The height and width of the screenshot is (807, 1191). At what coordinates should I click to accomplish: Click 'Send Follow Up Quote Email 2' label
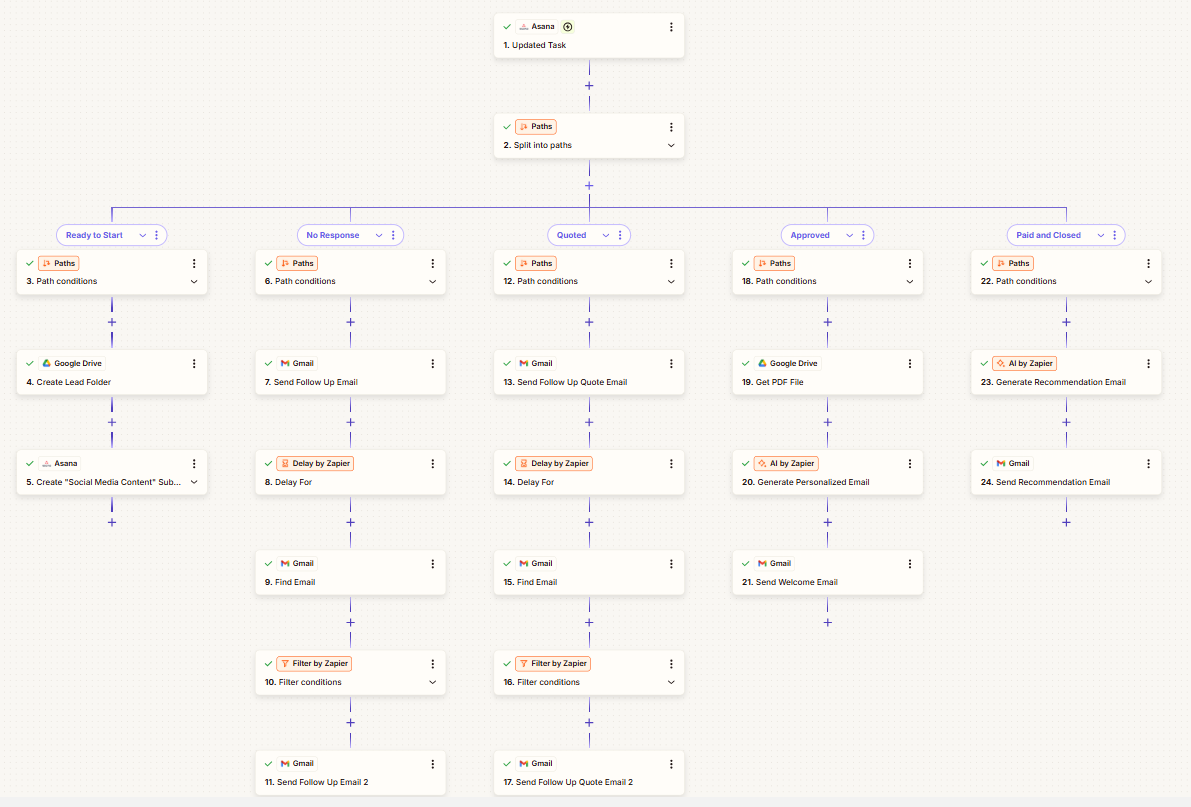point(574,783)
